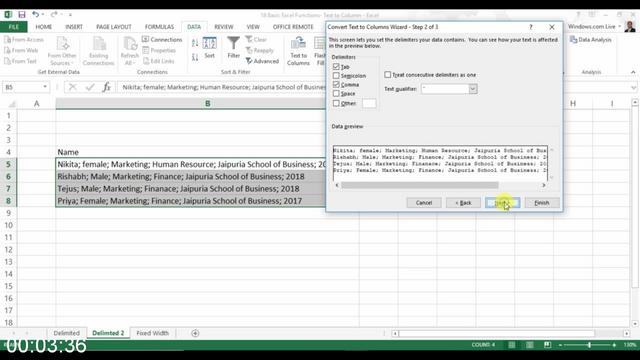The height and width of the screenshot is (360, 640).
Task: Open the FORMULAS ribbon tab
Action: (x=159, y=27)
